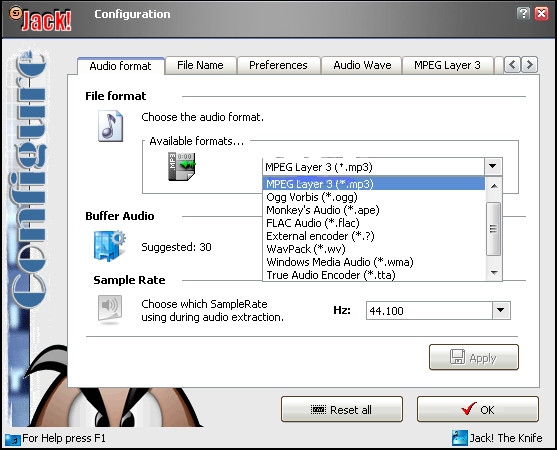The height and width of the screenshot is (450, 557).
Task: Click the Reset all button
Action: (342, 410)
